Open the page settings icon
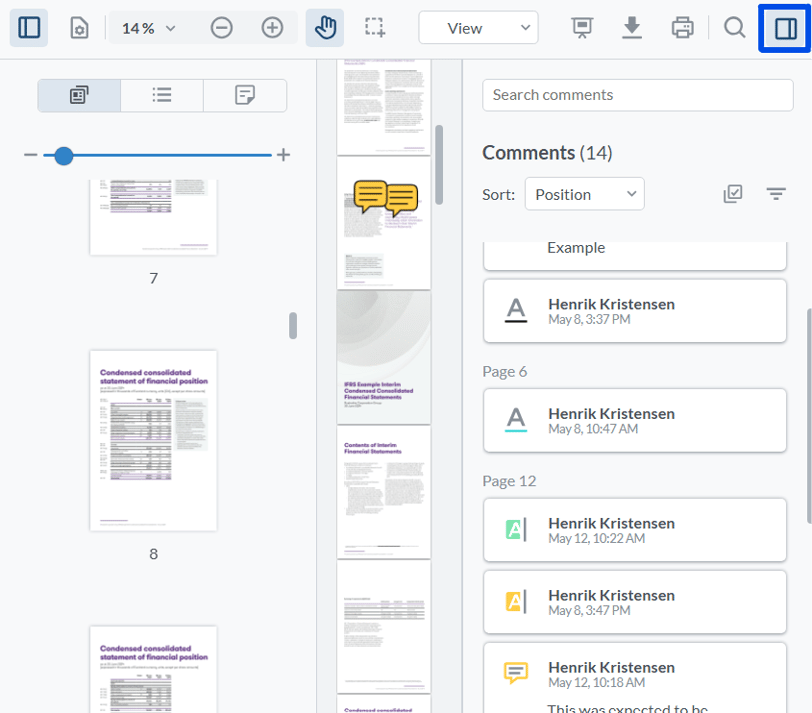The width and height of the screenshot is (812, 713). pos(79,28)
